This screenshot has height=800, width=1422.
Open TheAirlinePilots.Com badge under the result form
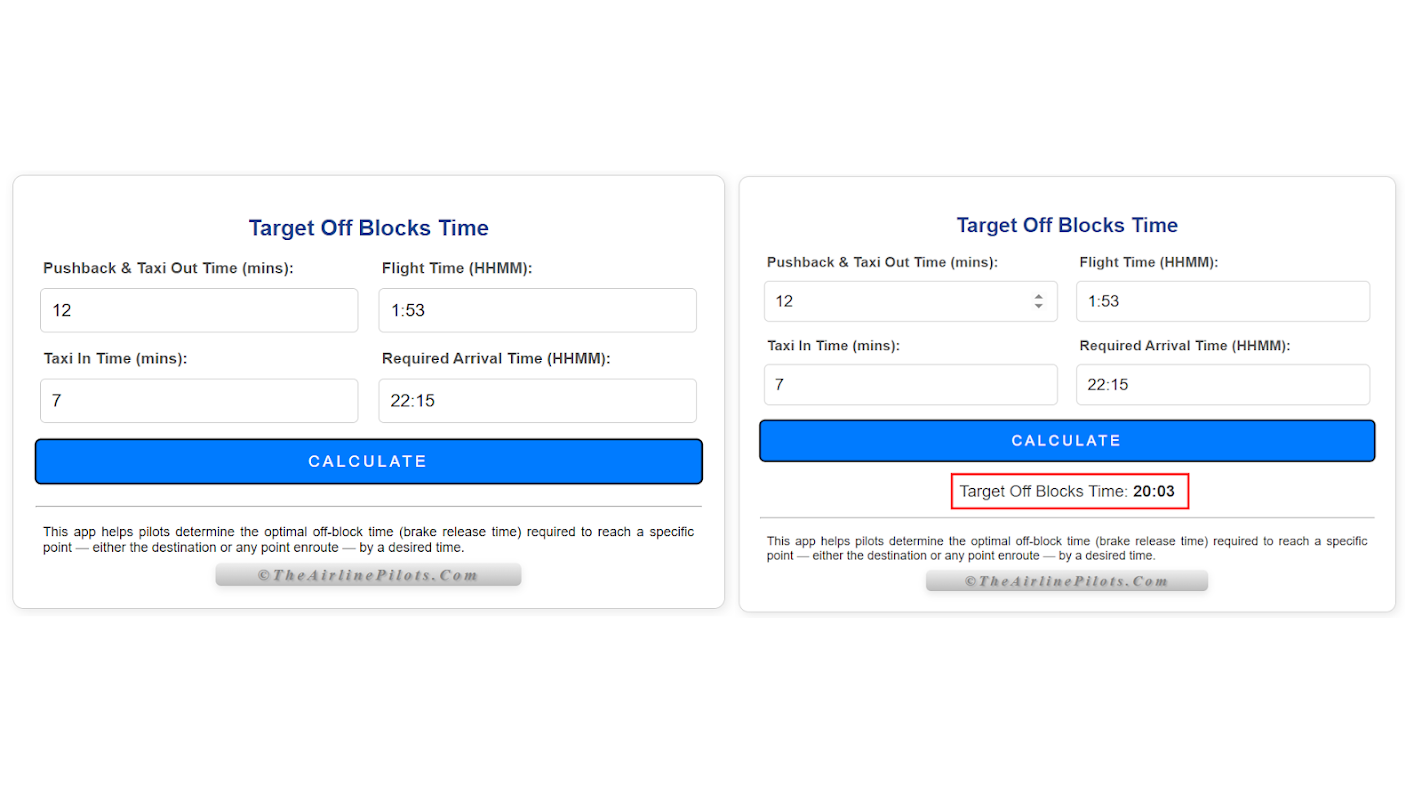(x=1067, y=581)
